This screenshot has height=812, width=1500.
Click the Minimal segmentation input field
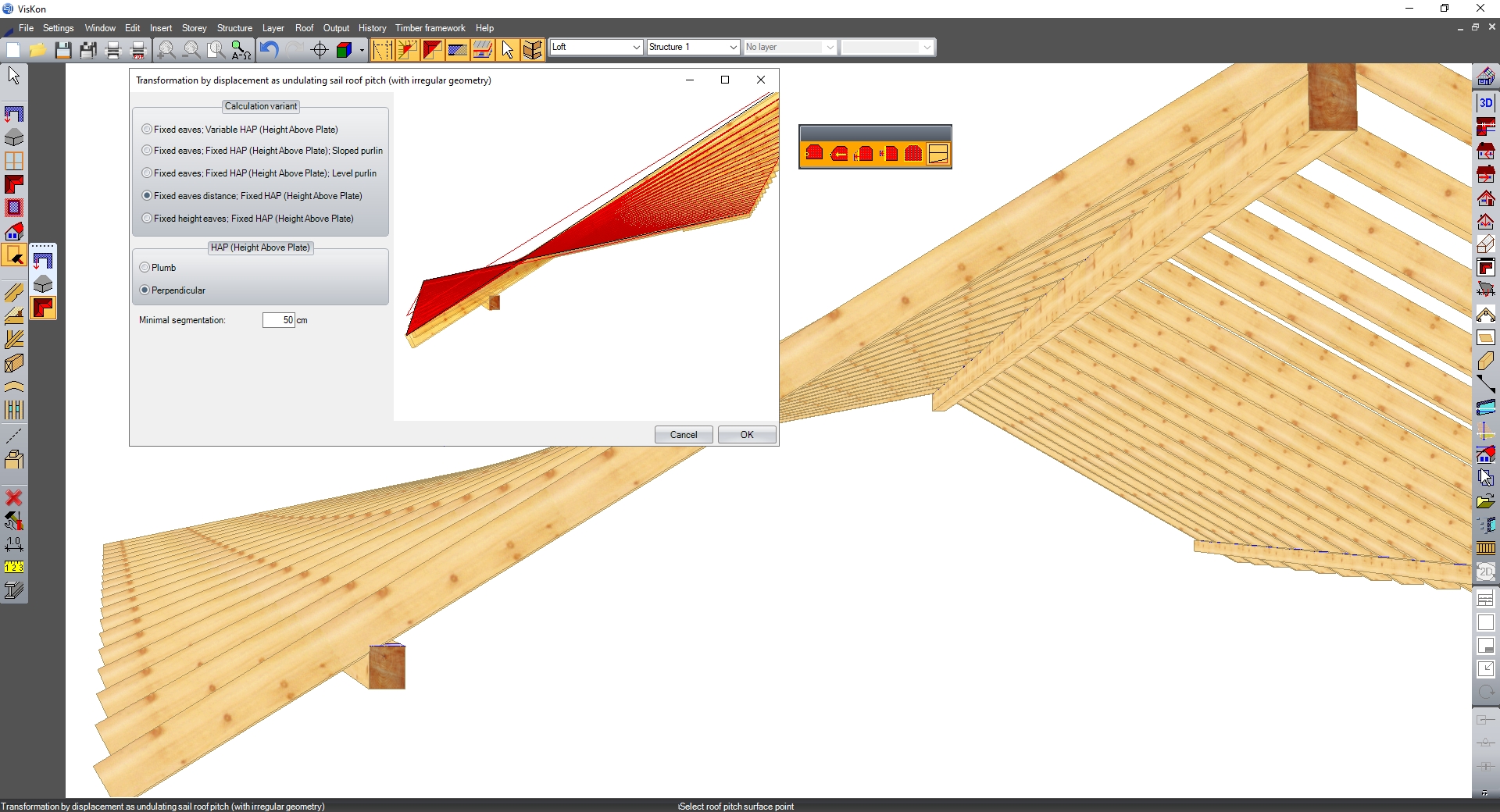click(x=278, y=320)
